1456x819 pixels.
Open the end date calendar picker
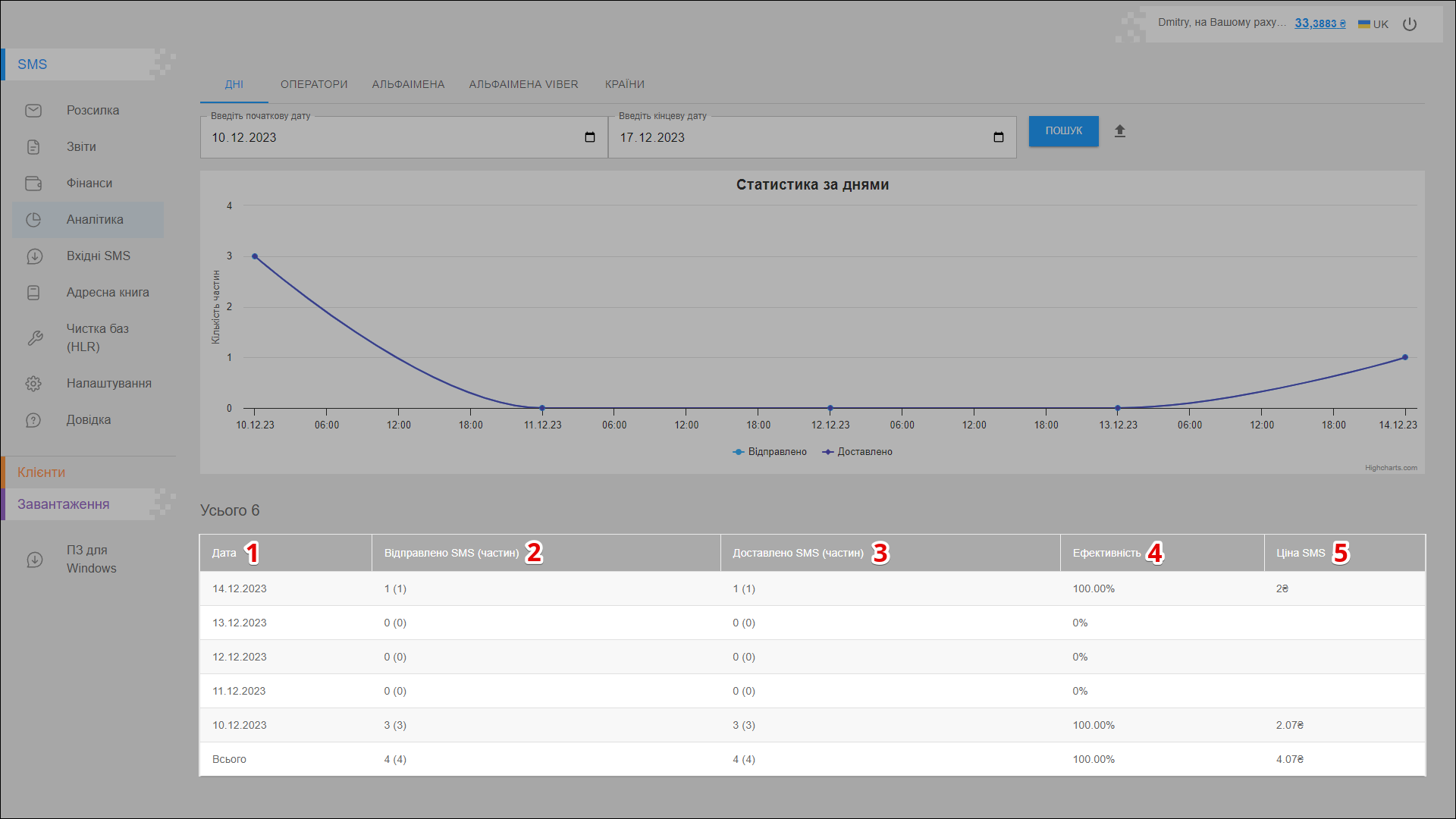[999, 137]
